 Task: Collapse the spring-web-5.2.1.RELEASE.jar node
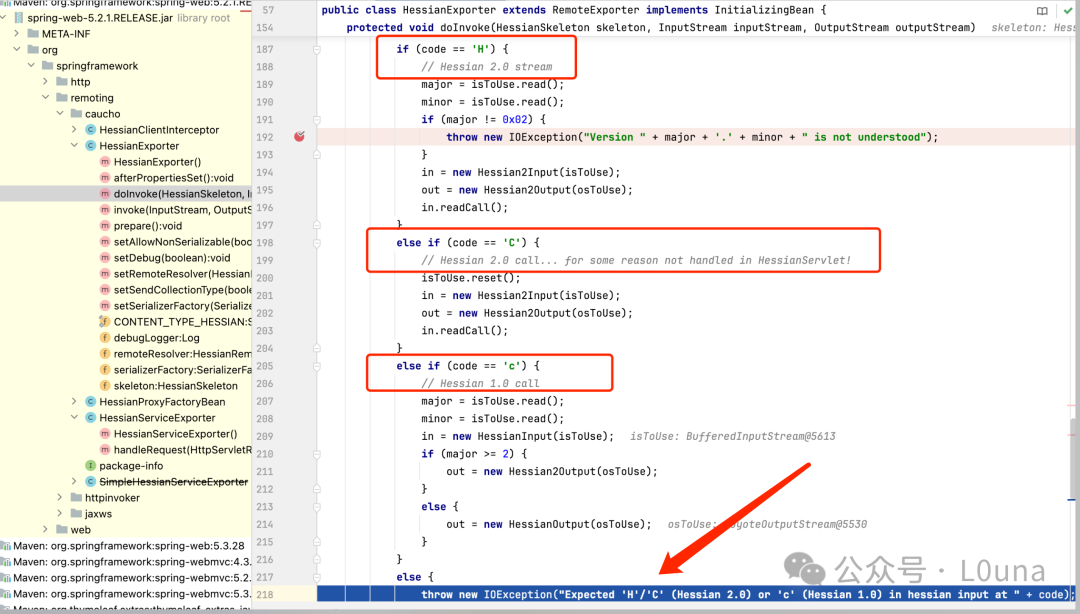point(4,17)
